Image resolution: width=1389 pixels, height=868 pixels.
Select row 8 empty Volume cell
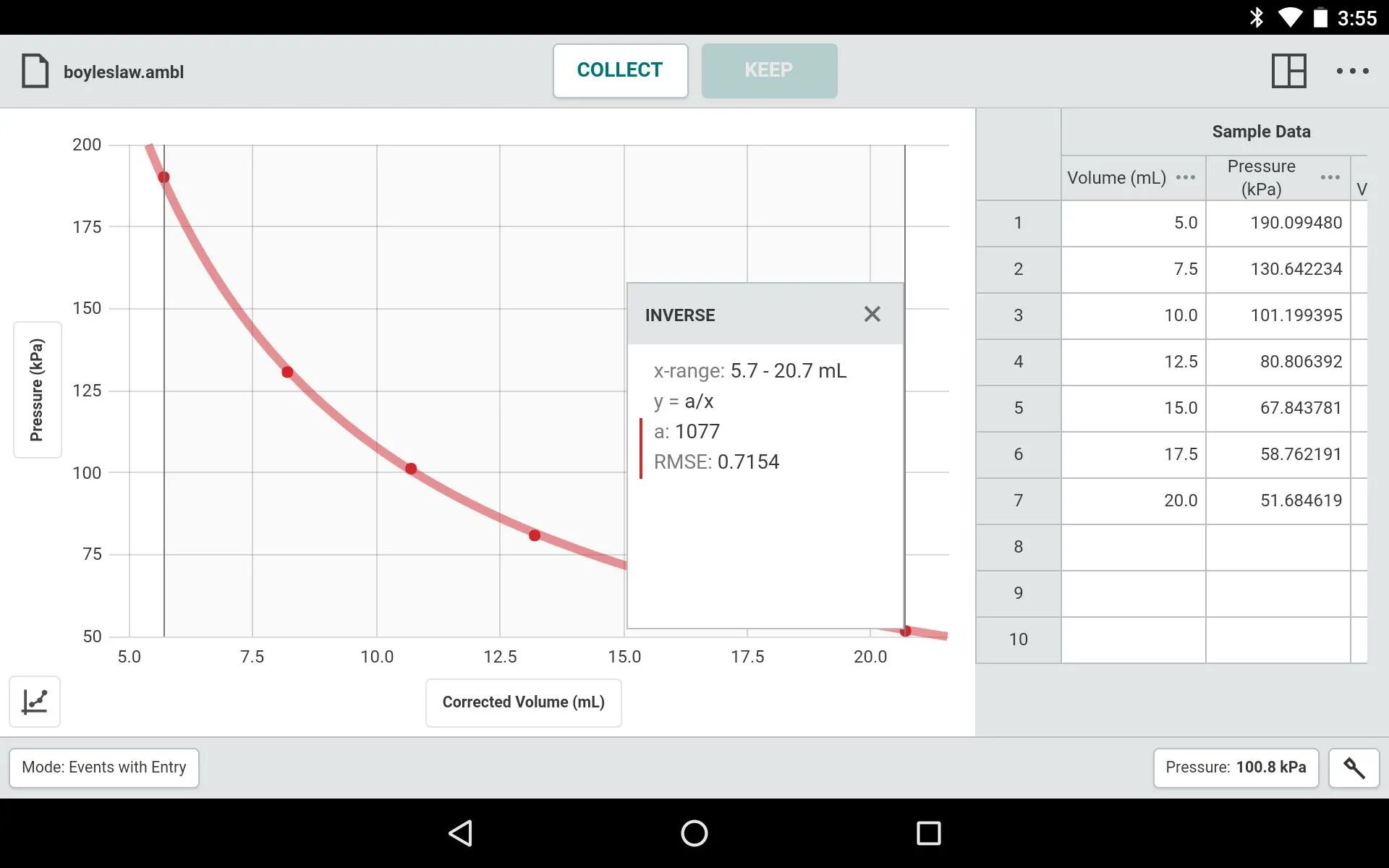tap(1133, 547)
